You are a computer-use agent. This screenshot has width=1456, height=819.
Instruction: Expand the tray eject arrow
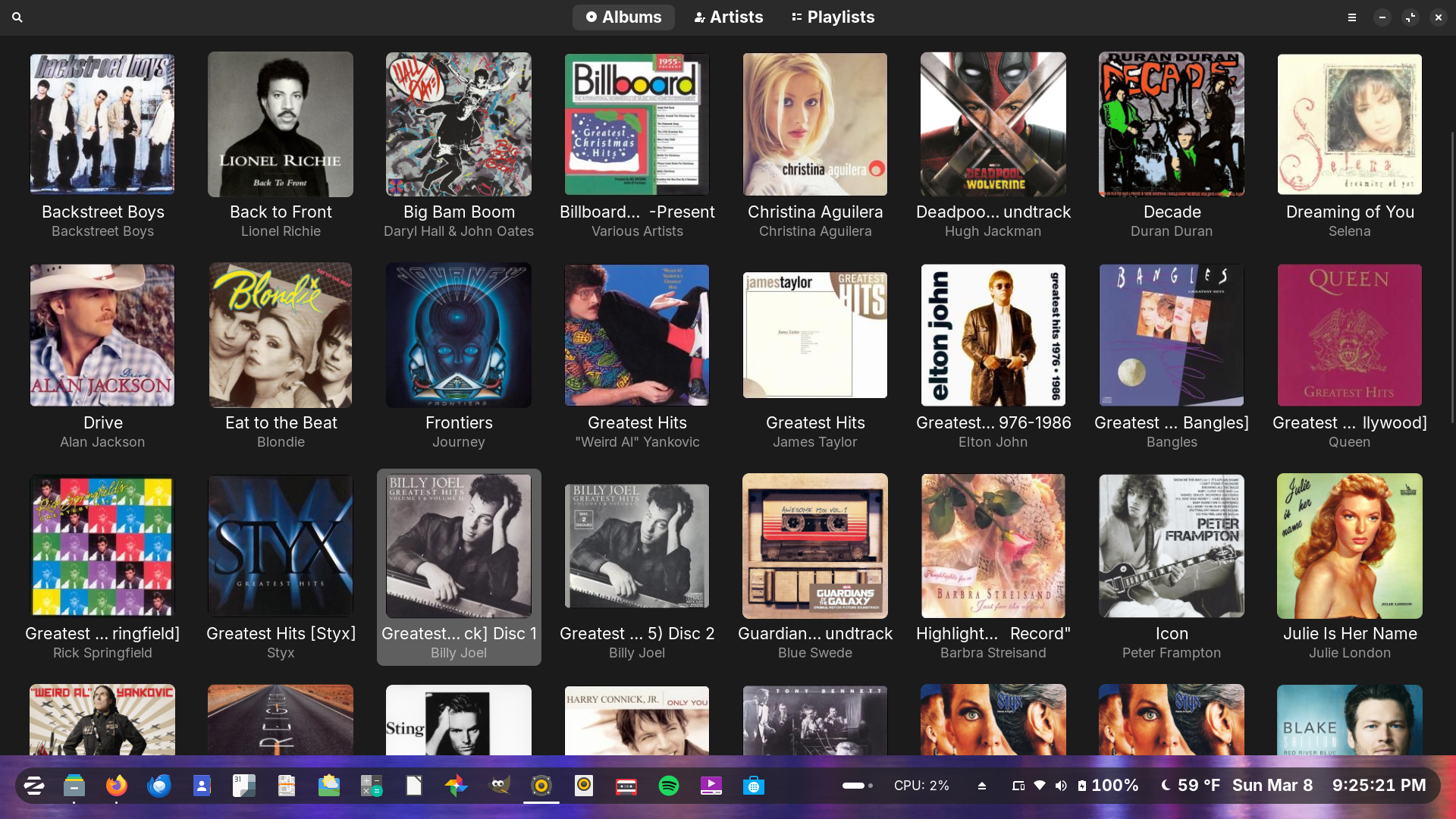pyautogui.click(x=982, y=786)
